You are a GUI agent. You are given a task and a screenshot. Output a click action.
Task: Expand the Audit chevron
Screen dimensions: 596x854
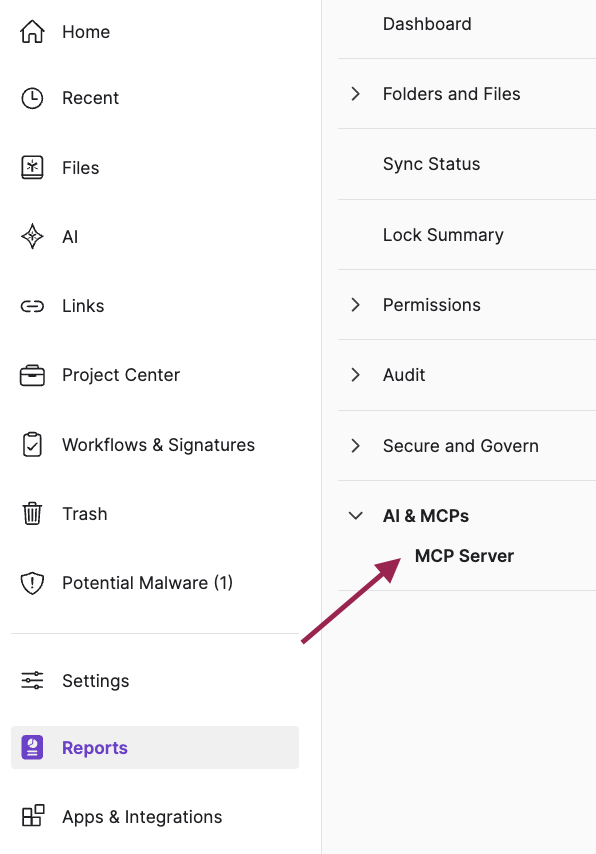click(x=355, y=375)
